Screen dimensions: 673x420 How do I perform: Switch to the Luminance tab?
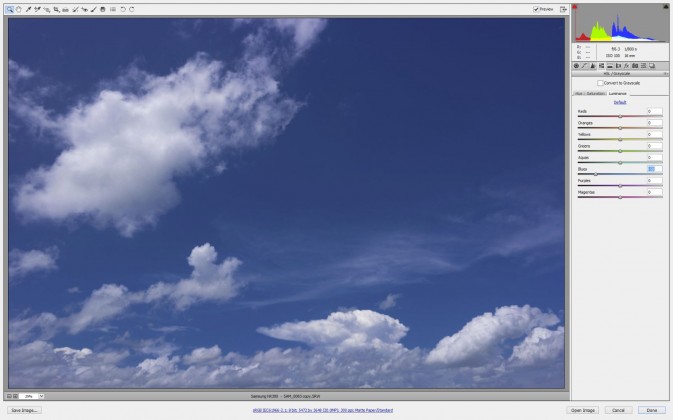(618, 94)
